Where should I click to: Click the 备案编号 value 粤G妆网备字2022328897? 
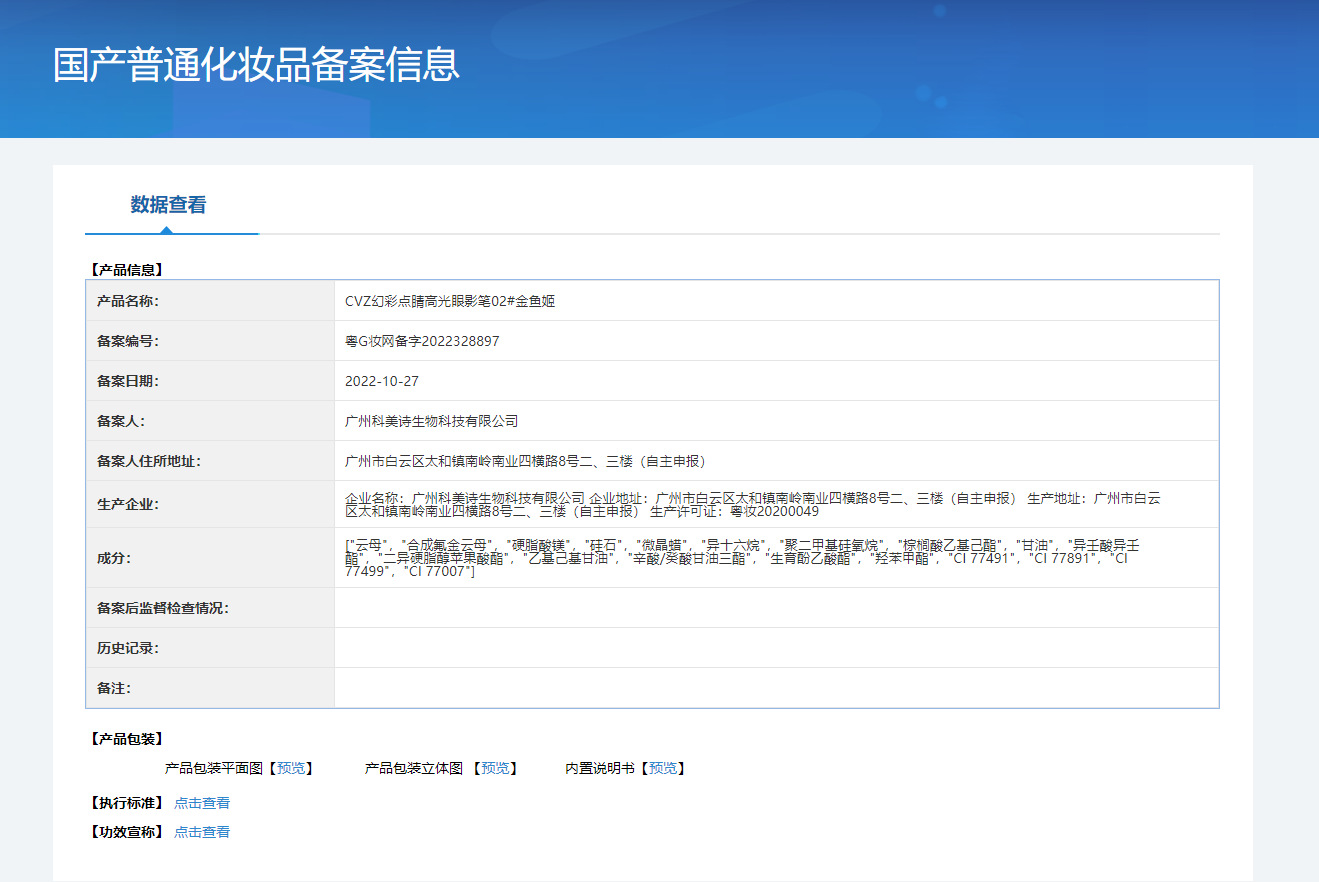tap(422, 341)
